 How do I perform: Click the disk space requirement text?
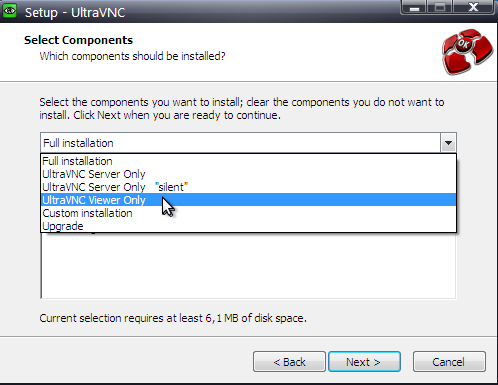(x=173, y=318)
